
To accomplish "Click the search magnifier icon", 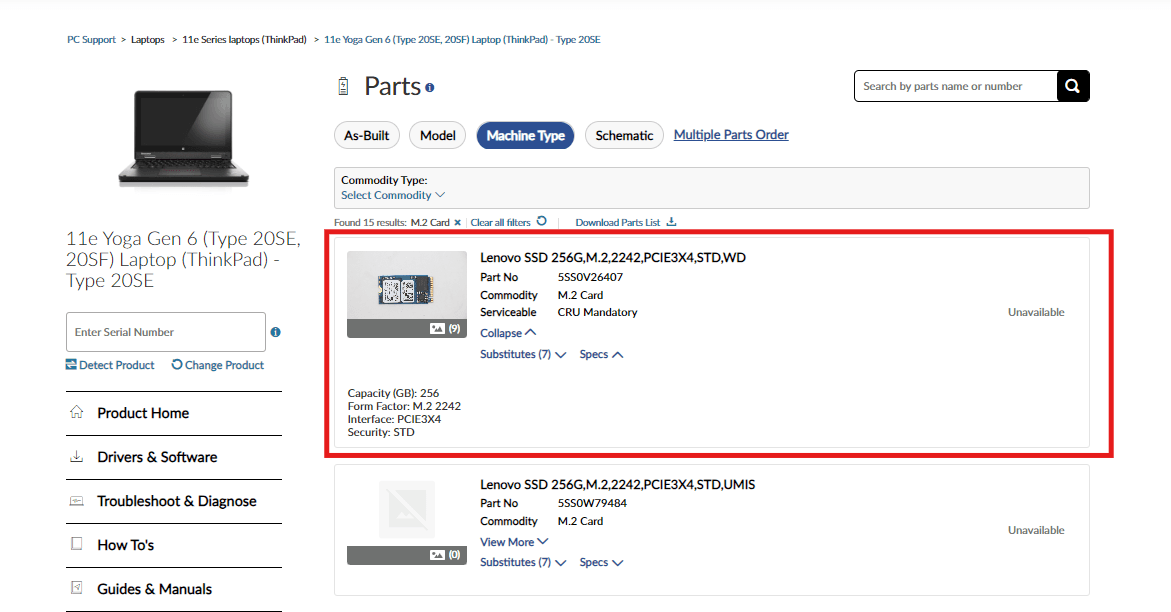I will [1073, 86].
